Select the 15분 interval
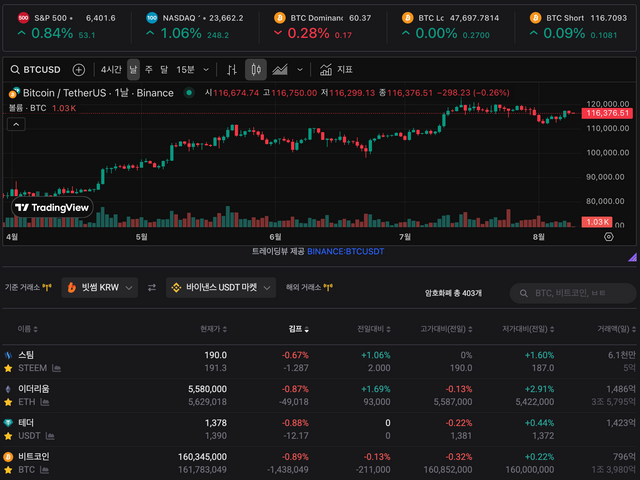 pos(185,70)
